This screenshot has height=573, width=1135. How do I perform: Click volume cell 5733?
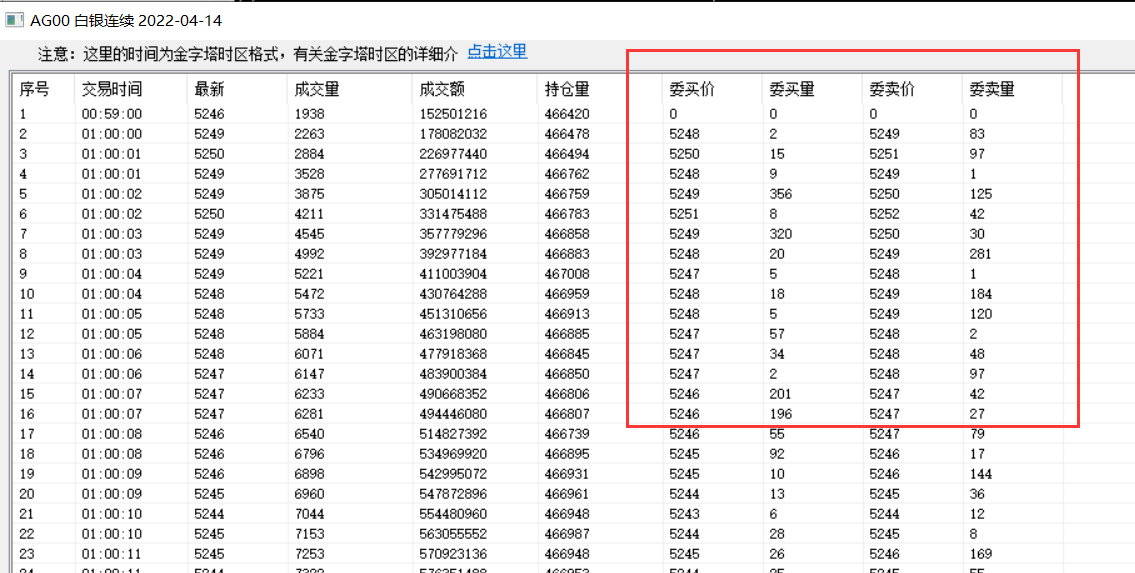[x=310, y=315]
